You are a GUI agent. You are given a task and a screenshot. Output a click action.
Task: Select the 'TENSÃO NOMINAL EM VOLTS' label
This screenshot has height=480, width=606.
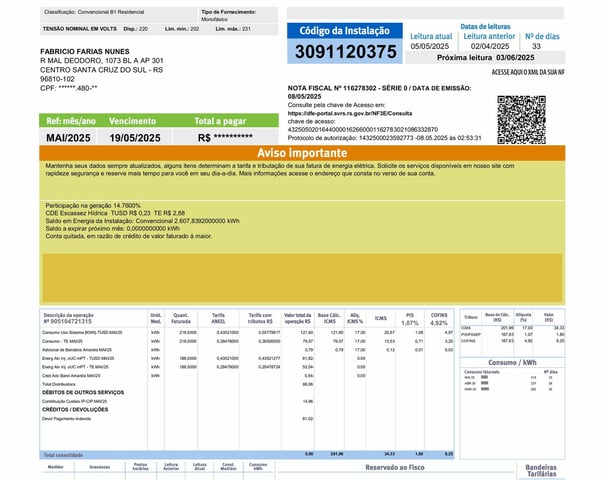coord(80,29)
